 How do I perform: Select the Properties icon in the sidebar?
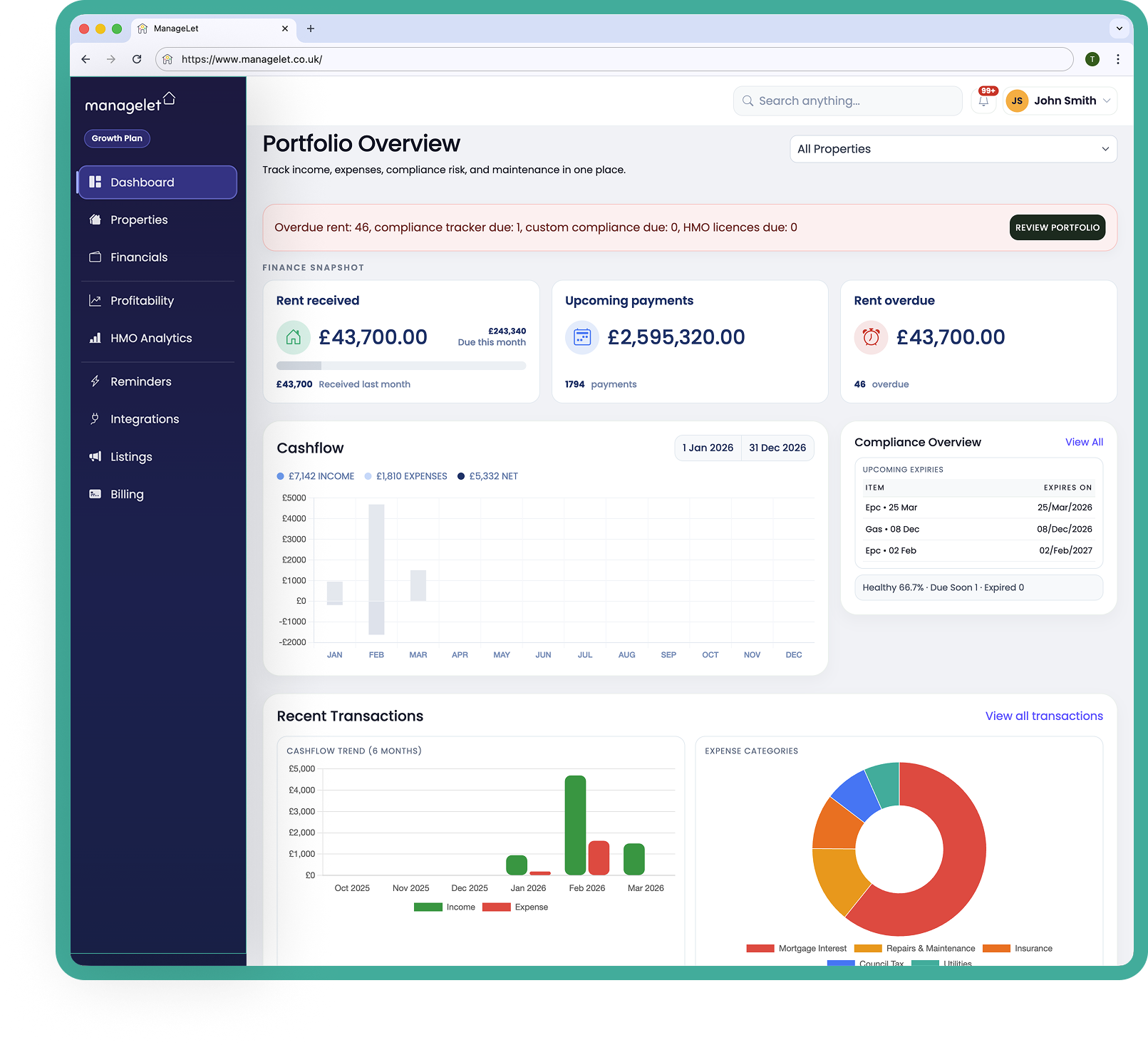pyautogui.click(x=95, y=220)
